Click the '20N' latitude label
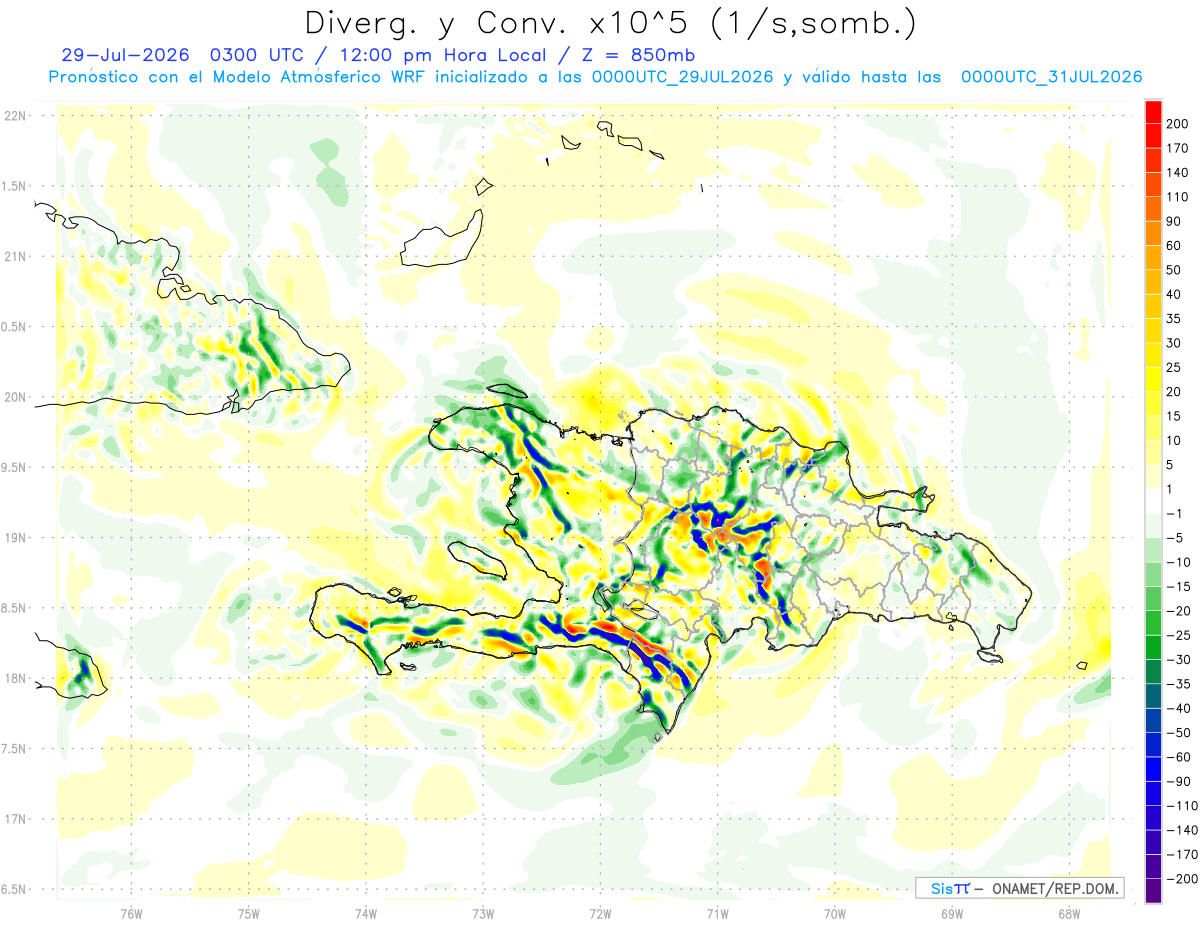This screenshot has height=927, width=1200. pyautogui.click(x=15, y=397)
